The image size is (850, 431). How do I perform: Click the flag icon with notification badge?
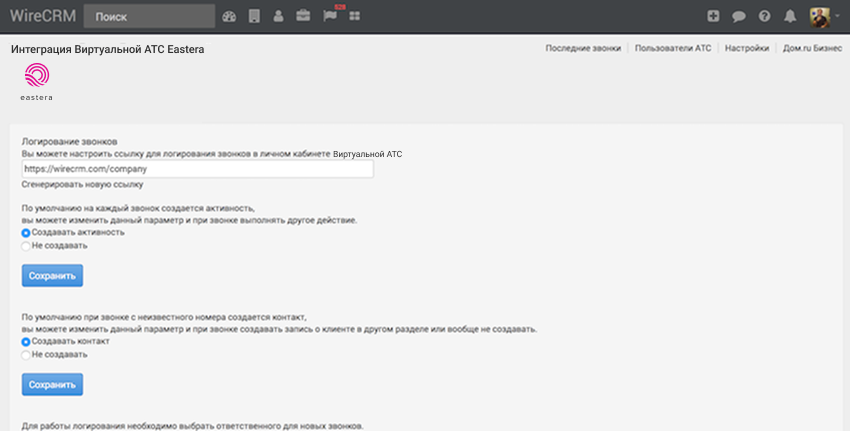point(330,16)
